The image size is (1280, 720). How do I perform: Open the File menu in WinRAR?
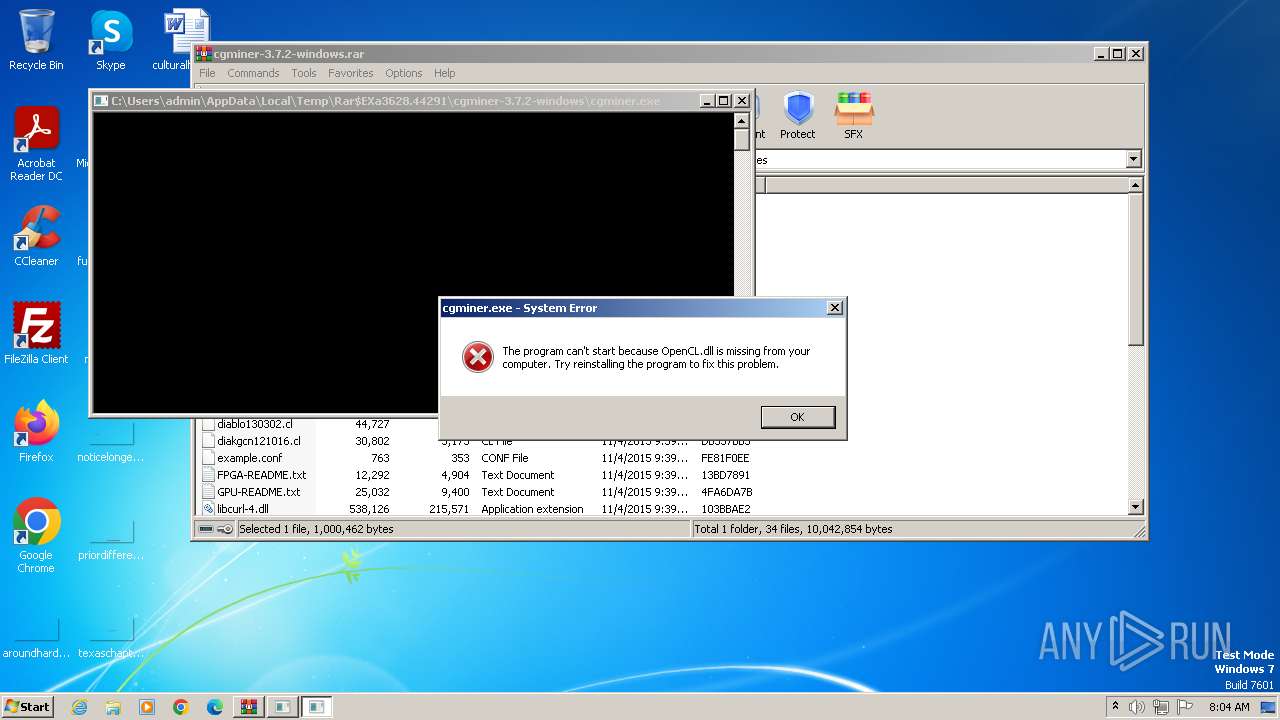pos(207,73)
